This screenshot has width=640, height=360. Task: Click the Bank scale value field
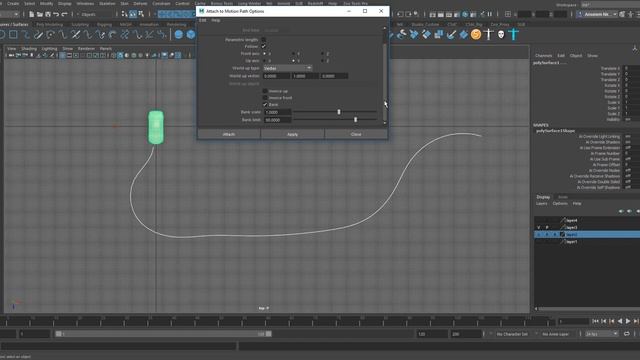(x=278, y=112)
